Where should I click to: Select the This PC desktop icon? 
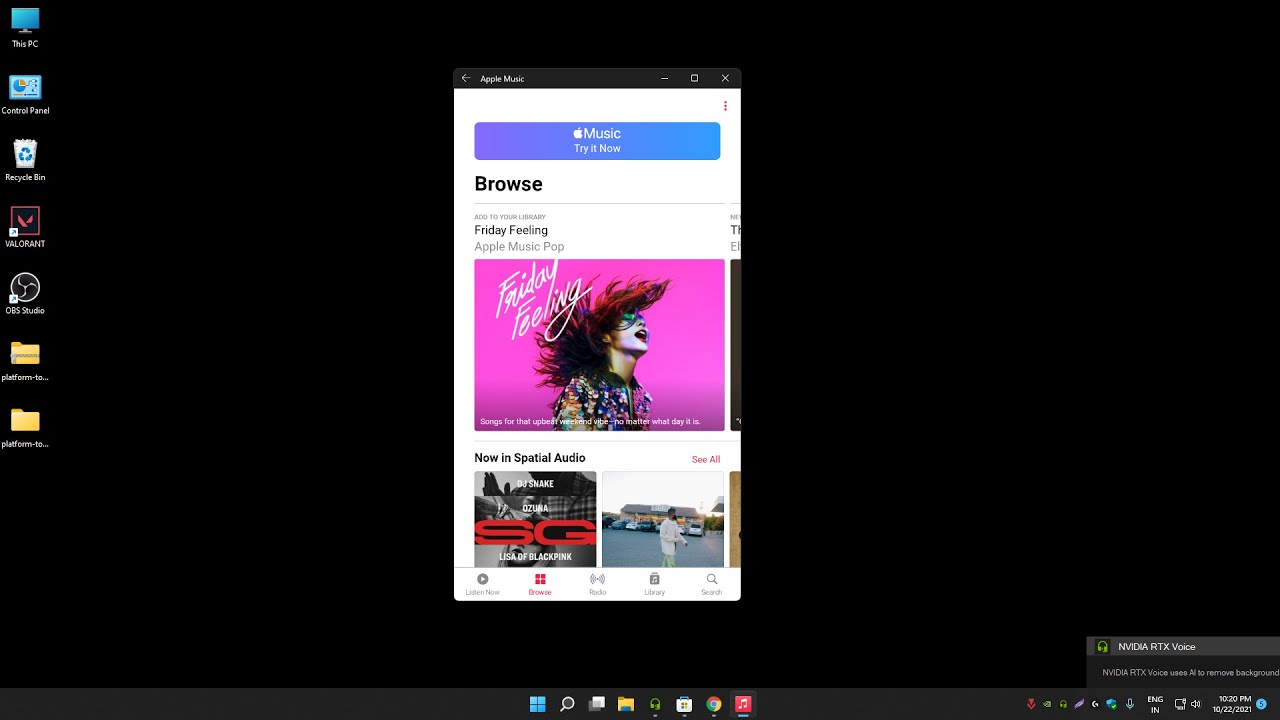click(x=25, y=28)
